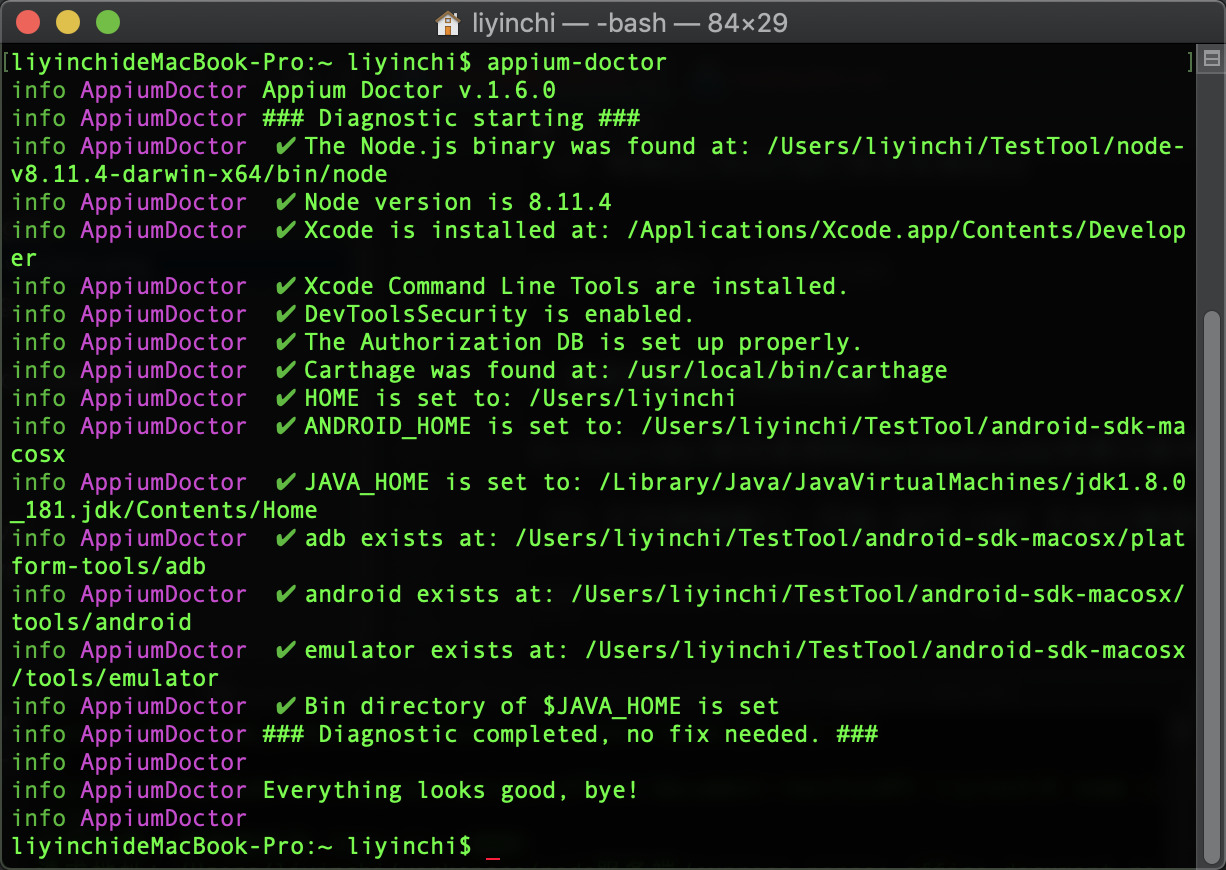Click the red close window button

[30, 21]
